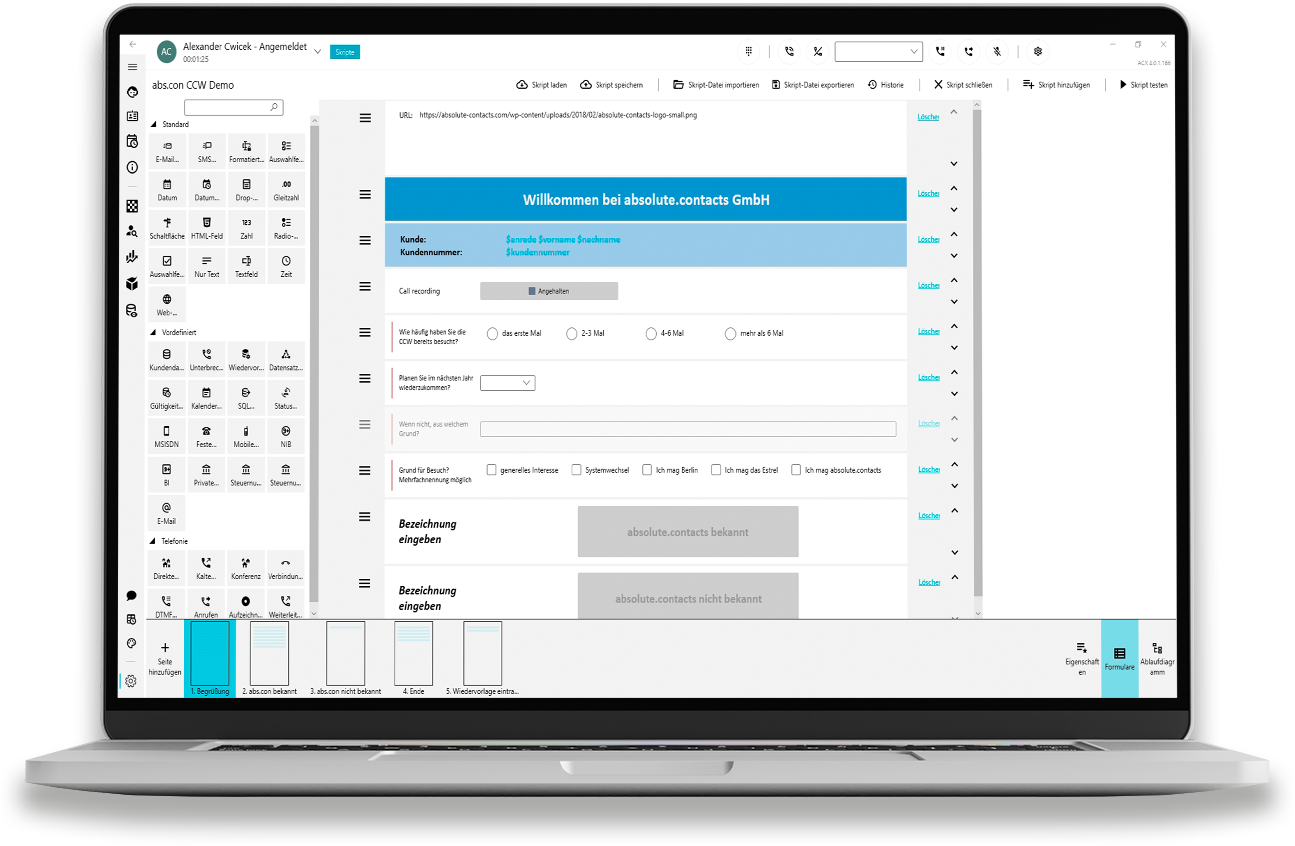Select the HTML-Feld element tile

[x=207, y=228]
